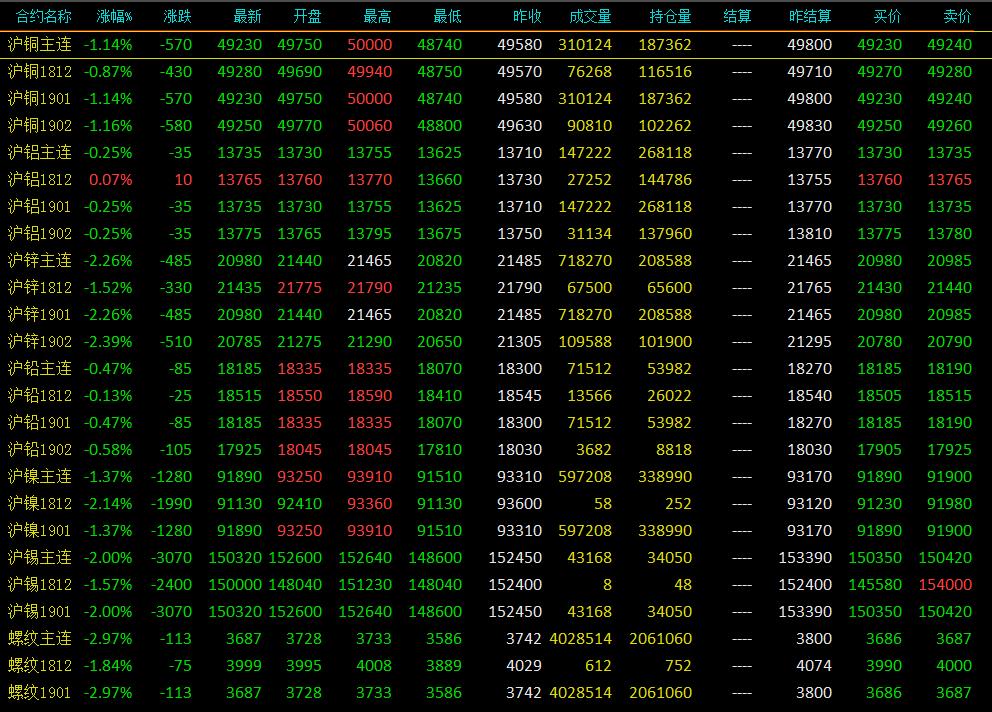Click the 合约名称 column header
This screenshot has height=712, width=992.
(x=44, y=16)
